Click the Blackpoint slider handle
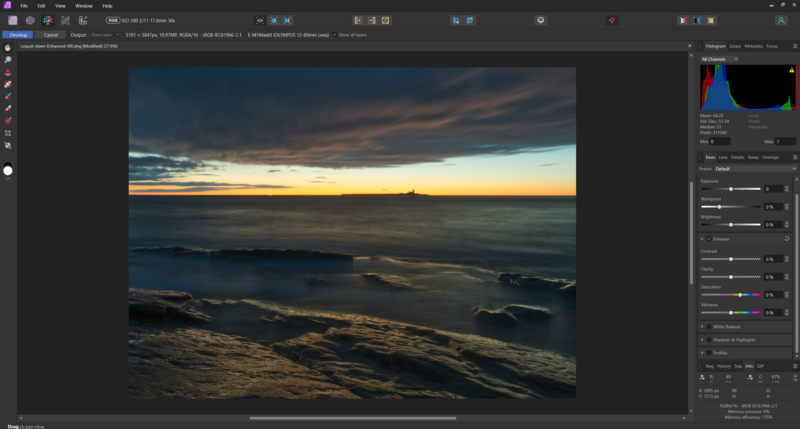 pyautogui.click(x=719, y=207)
